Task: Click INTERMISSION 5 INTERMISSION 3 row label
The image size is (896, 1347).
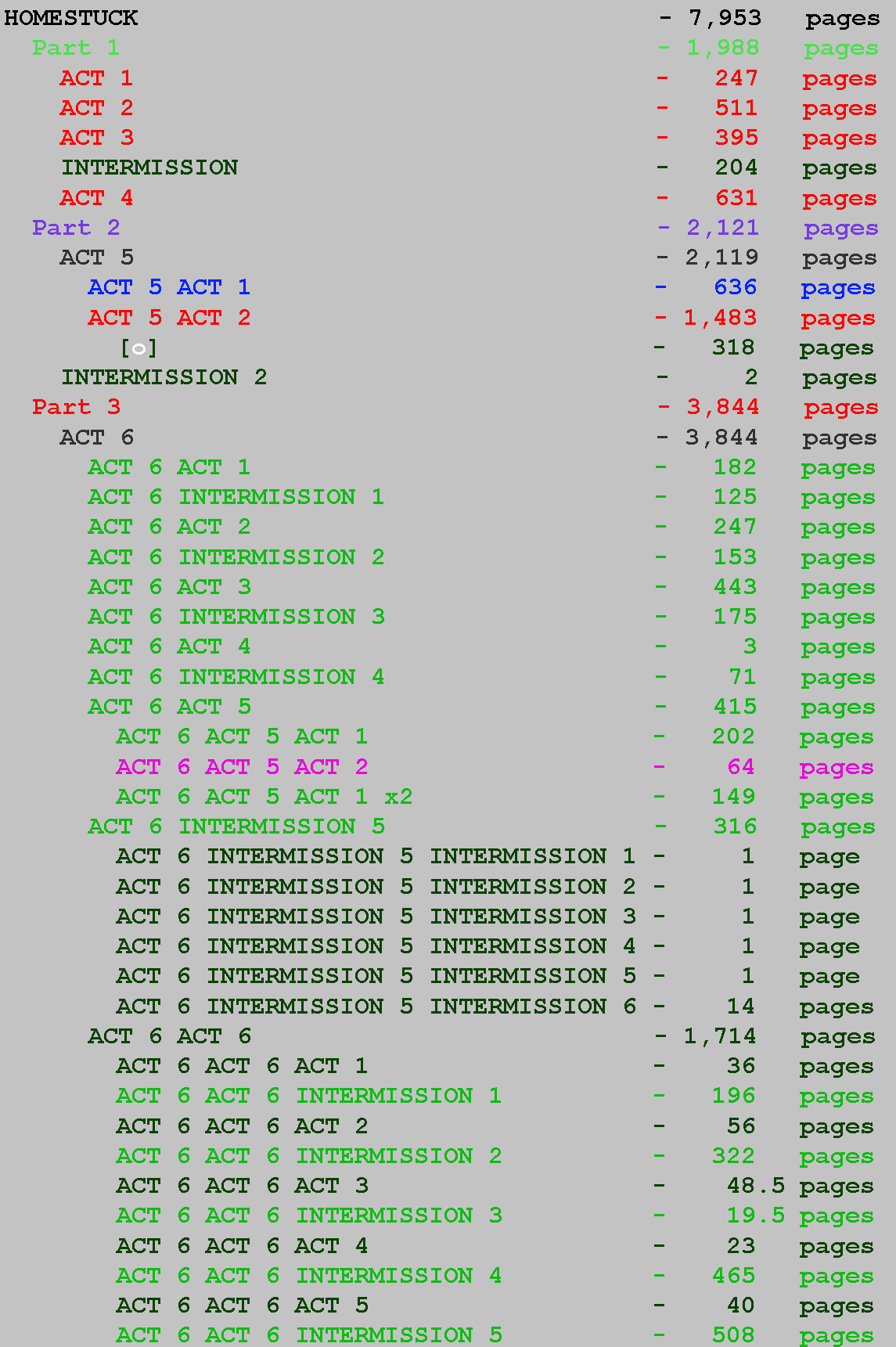Action: pos(376,917)
